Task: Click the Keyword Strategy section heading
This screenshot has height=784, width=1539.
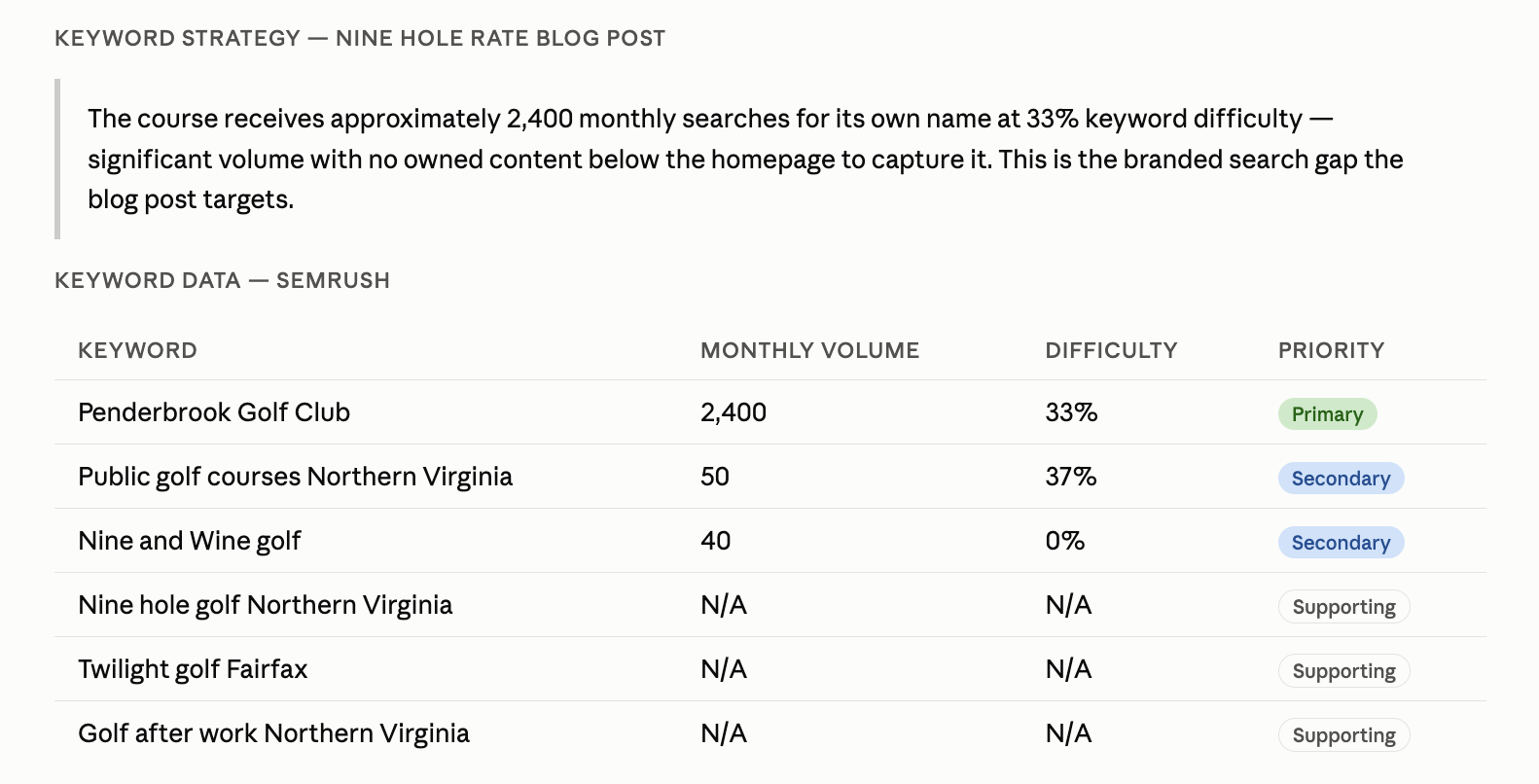Action: pyautogui.click(x=360, y=38)
